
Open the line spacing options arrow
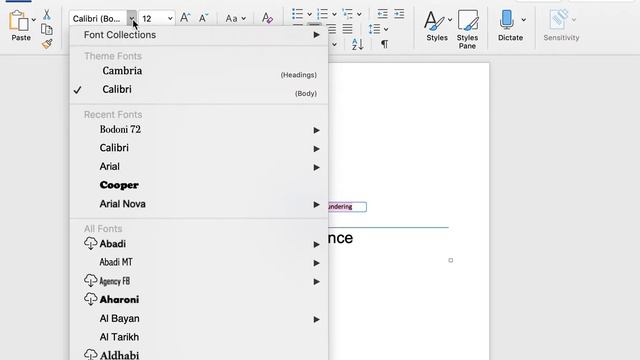386,29
